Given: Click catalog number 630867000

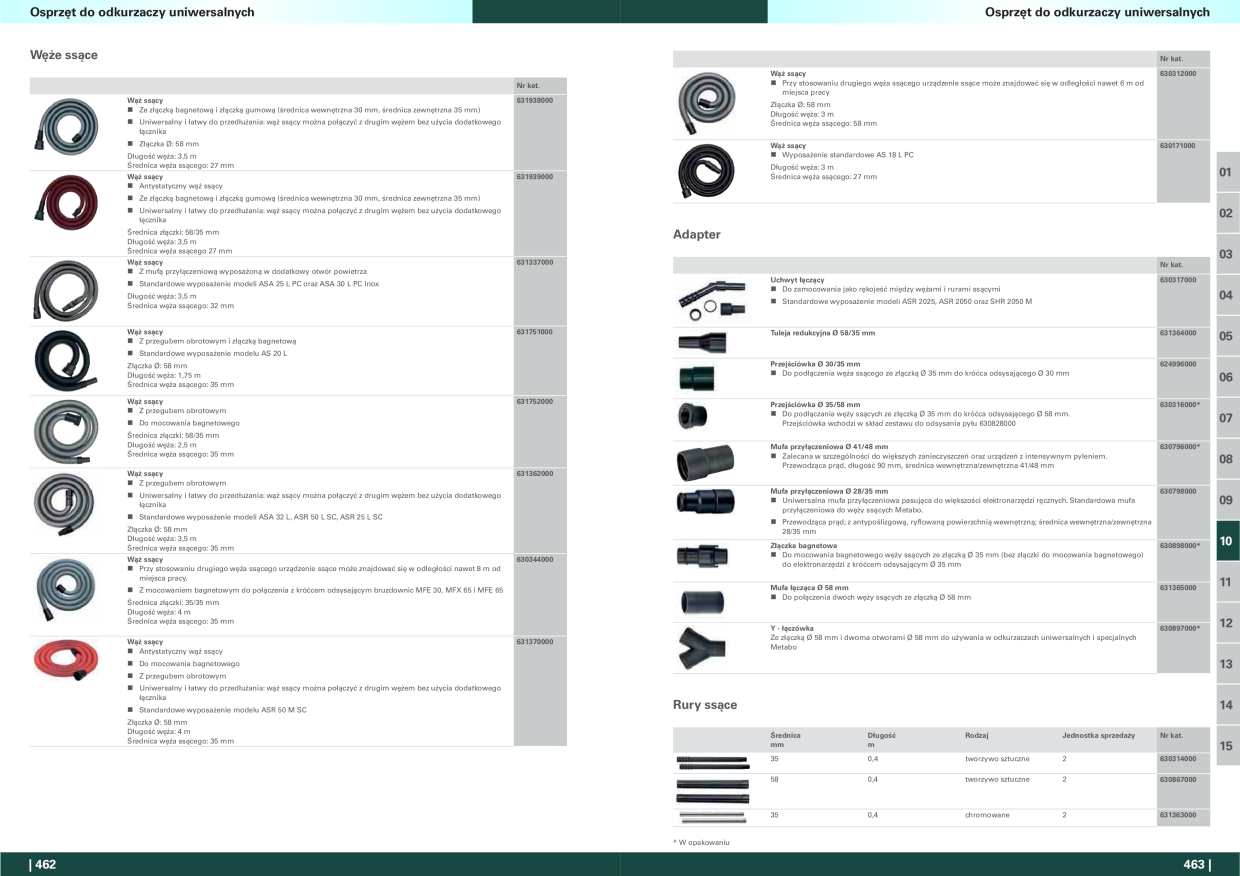Looking at the screenshot, I should (x=1179, y=779).
